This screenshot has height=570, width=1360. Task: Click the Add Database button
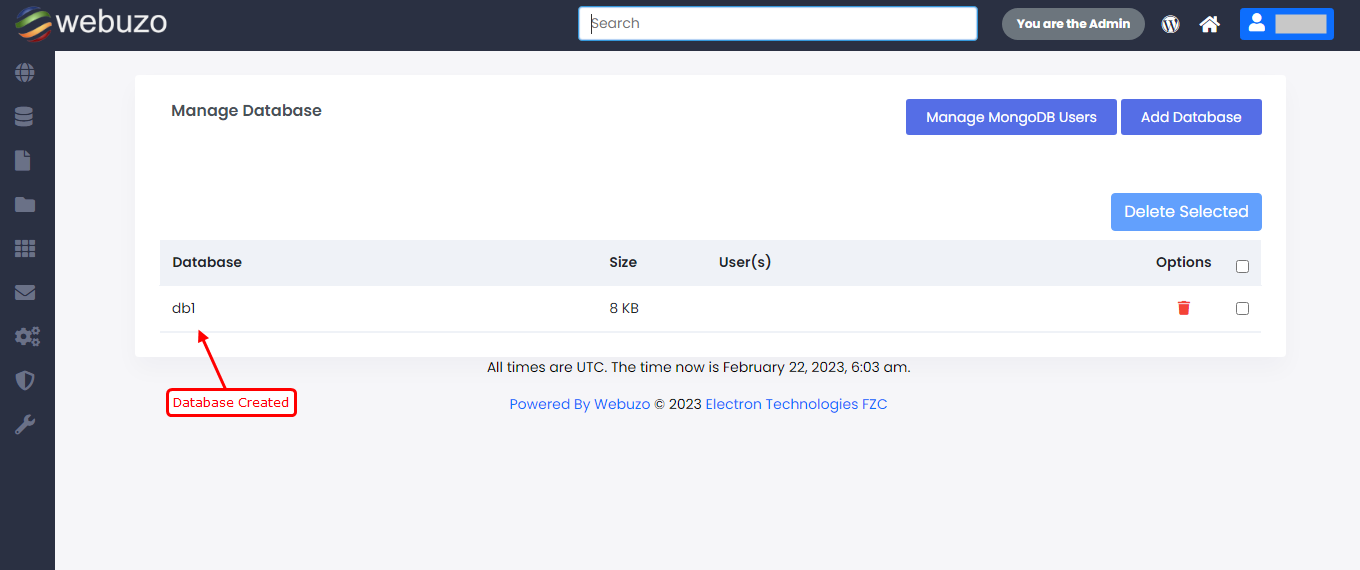[x=1191, y=117]
